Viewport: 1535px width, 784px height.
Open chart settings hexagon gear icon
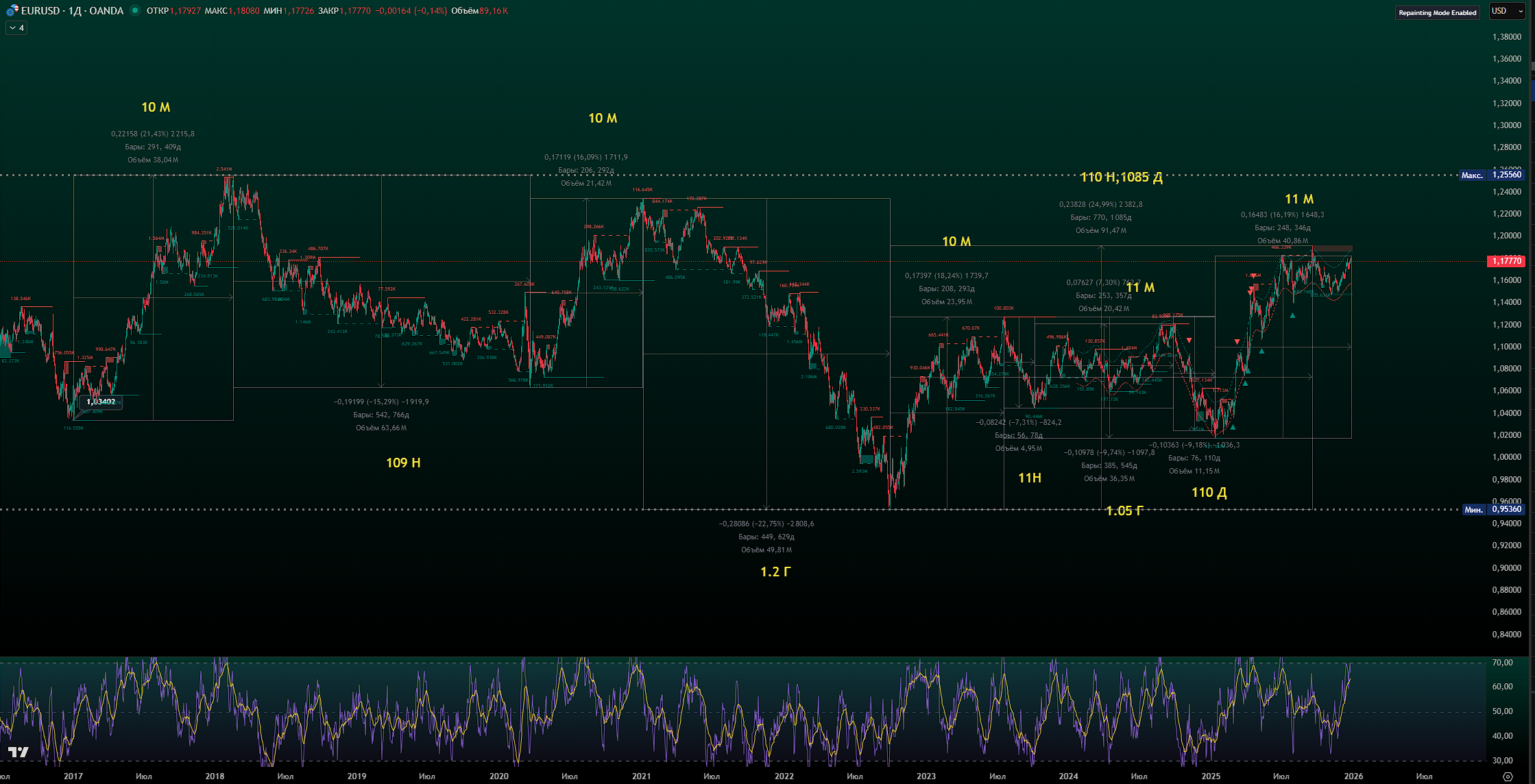[1507, 776]
